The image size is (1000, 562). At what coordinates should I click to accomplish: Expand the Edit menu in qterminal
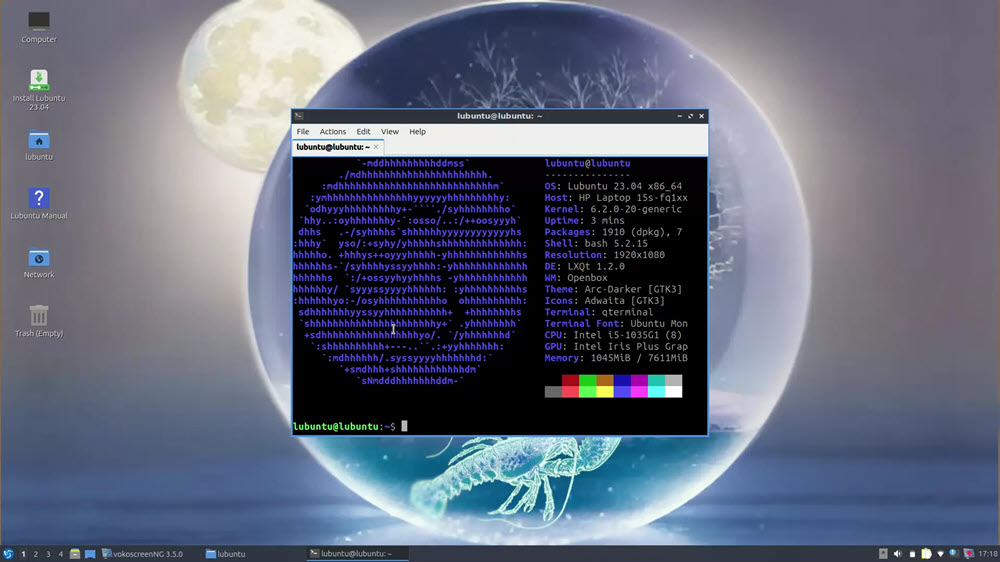click(x=363, y=132)
